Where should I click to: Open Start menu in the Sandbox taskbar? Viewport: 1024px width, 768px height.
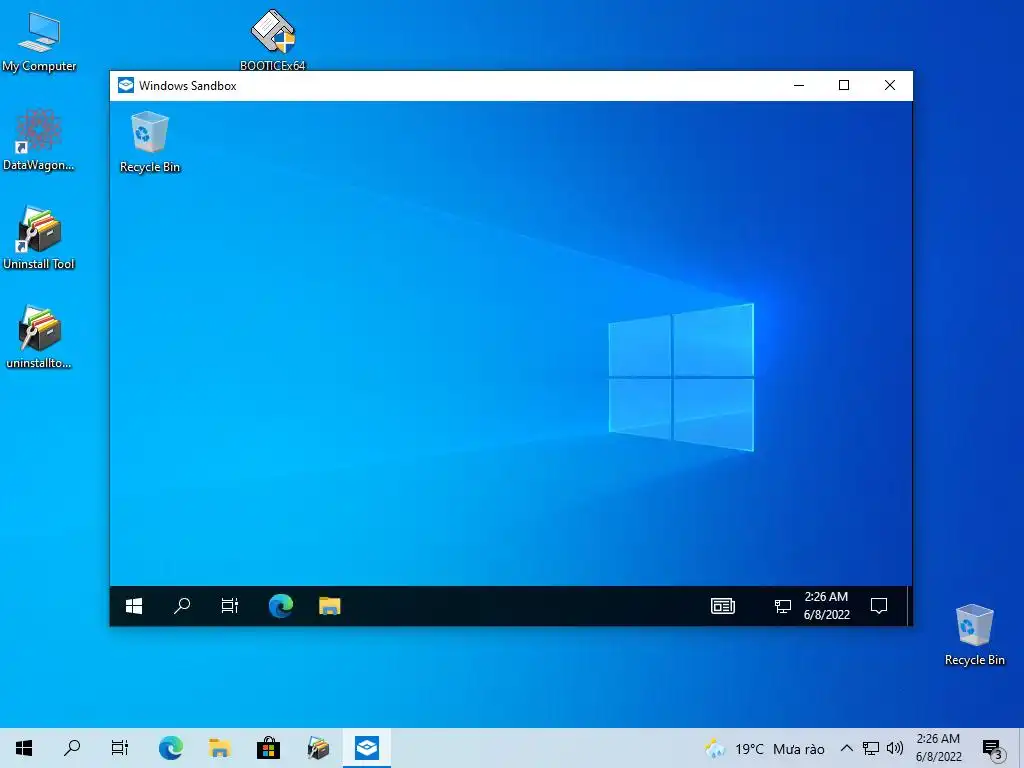coord(134,606)
